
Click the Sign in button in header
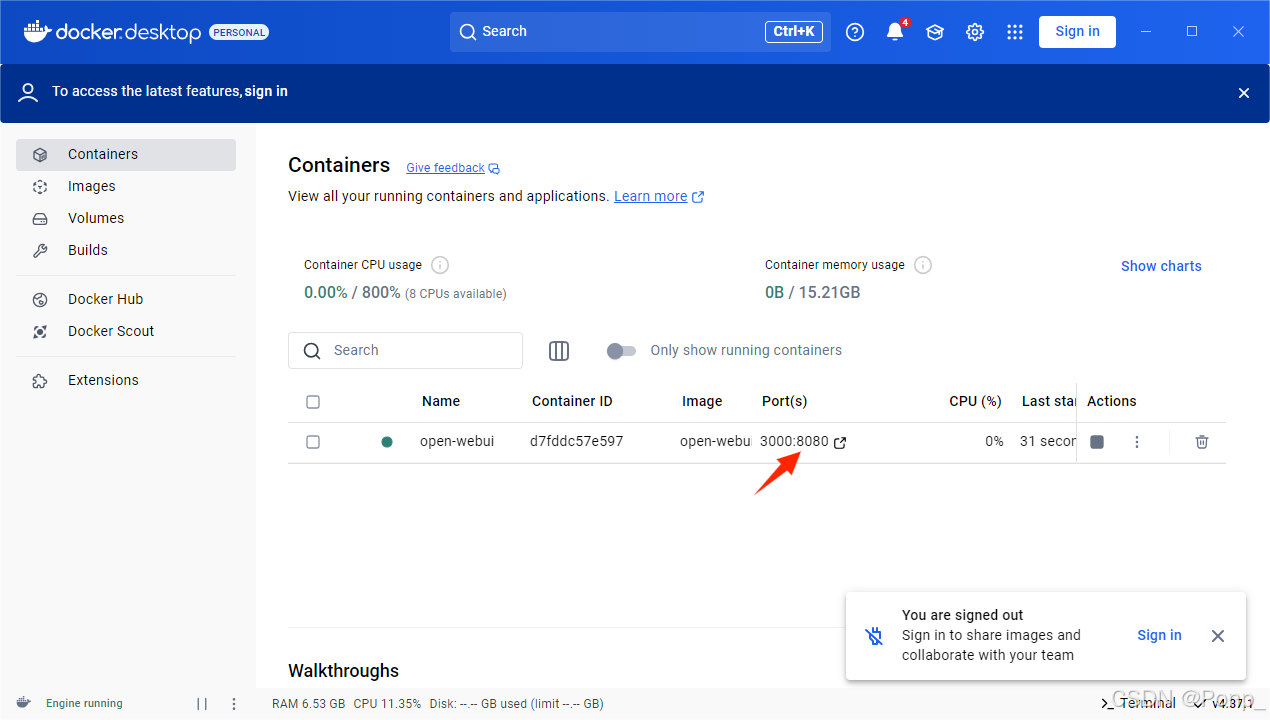coord(1077,31)
